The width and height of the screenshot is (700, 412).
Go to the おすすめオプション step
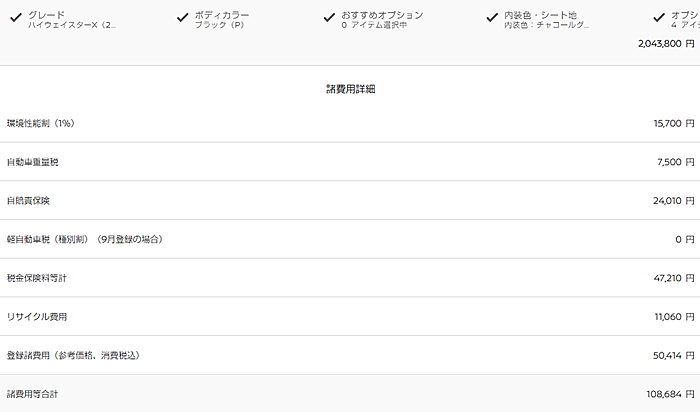(381, 15)
